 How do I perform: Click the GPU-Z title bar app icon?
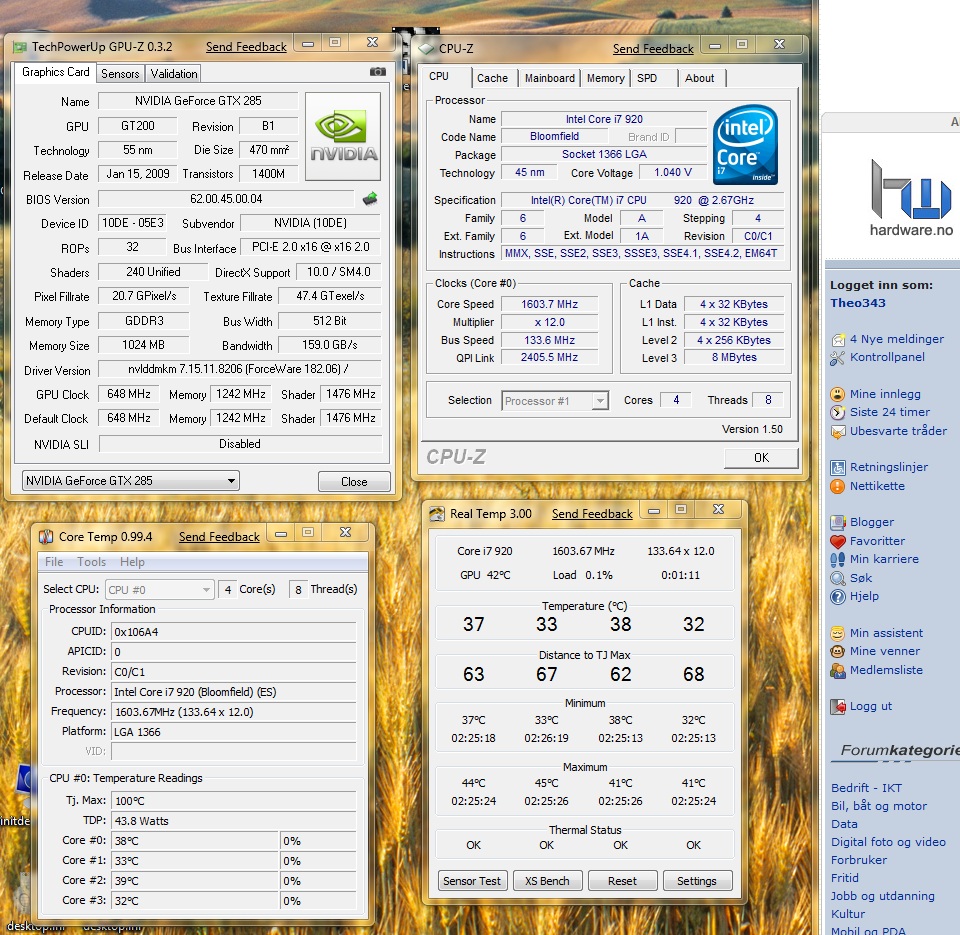20,47
